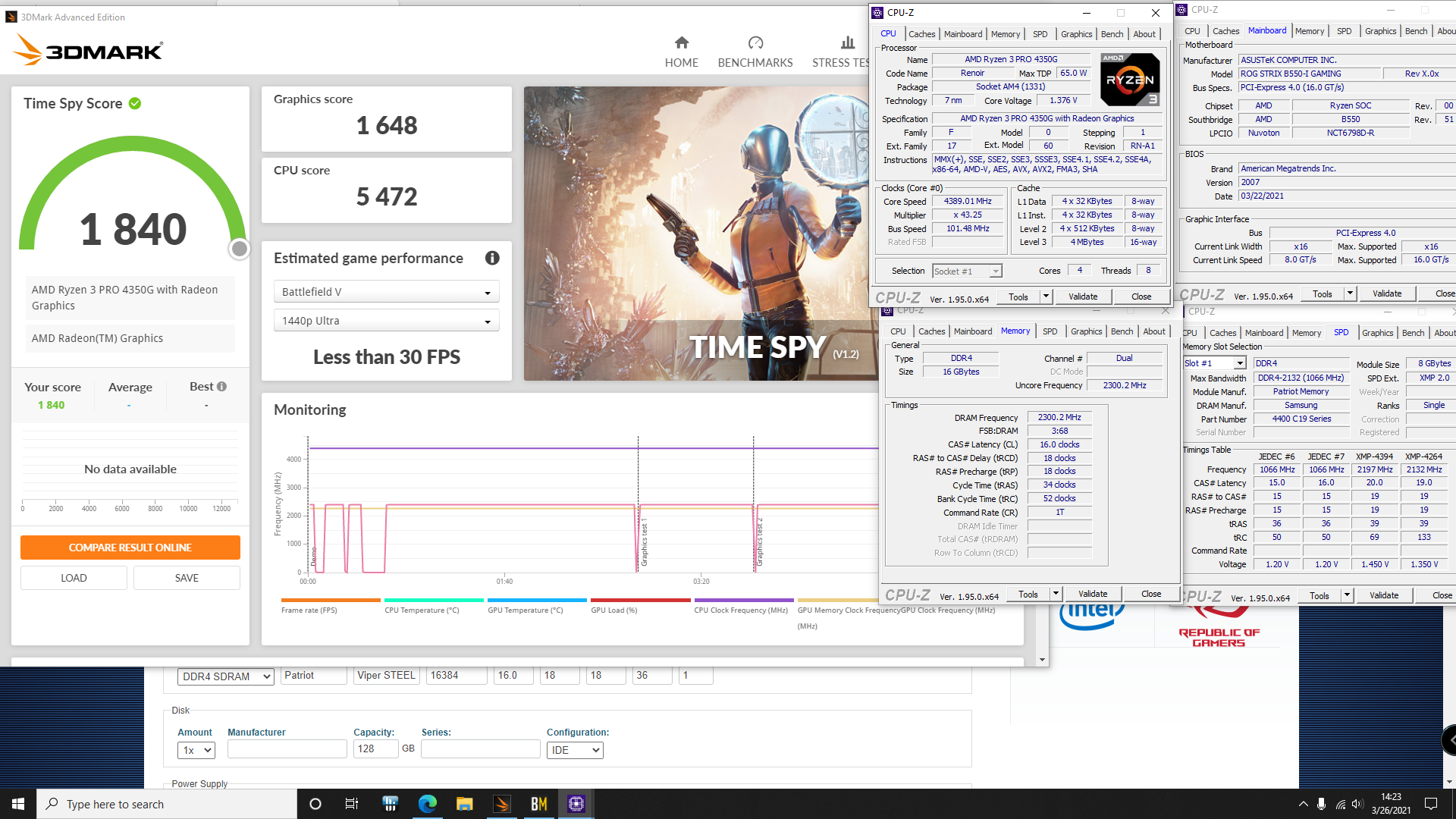Click Validate in CPU-Z CPU window
Viewport: 1456px width, 819px height.
pyautogui.click(x=1083, y=297)
